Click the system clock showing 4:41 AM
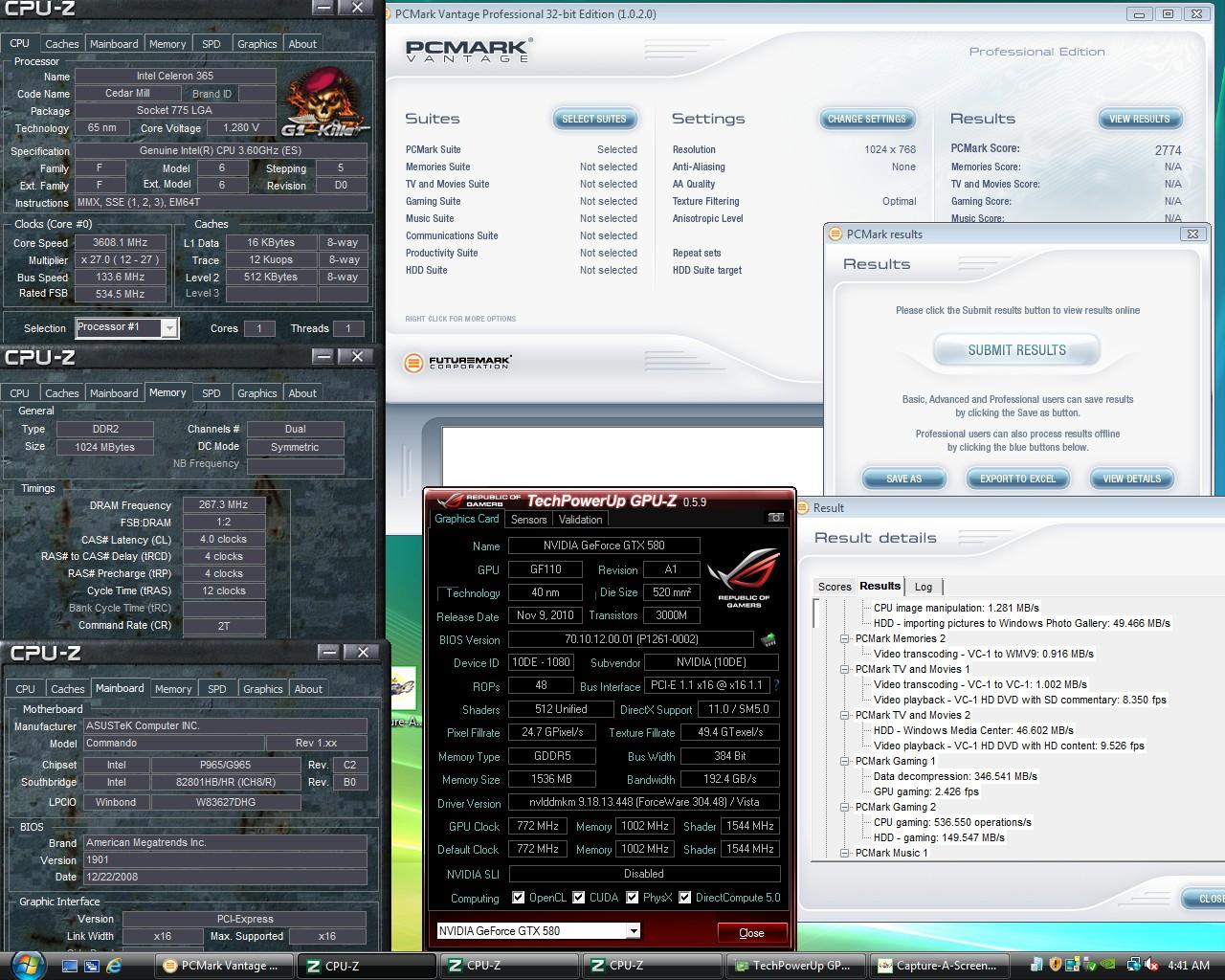Image resolution: width=1225 pixels, height=980 pixels. pyautogui.click(x=1188, y=966)
